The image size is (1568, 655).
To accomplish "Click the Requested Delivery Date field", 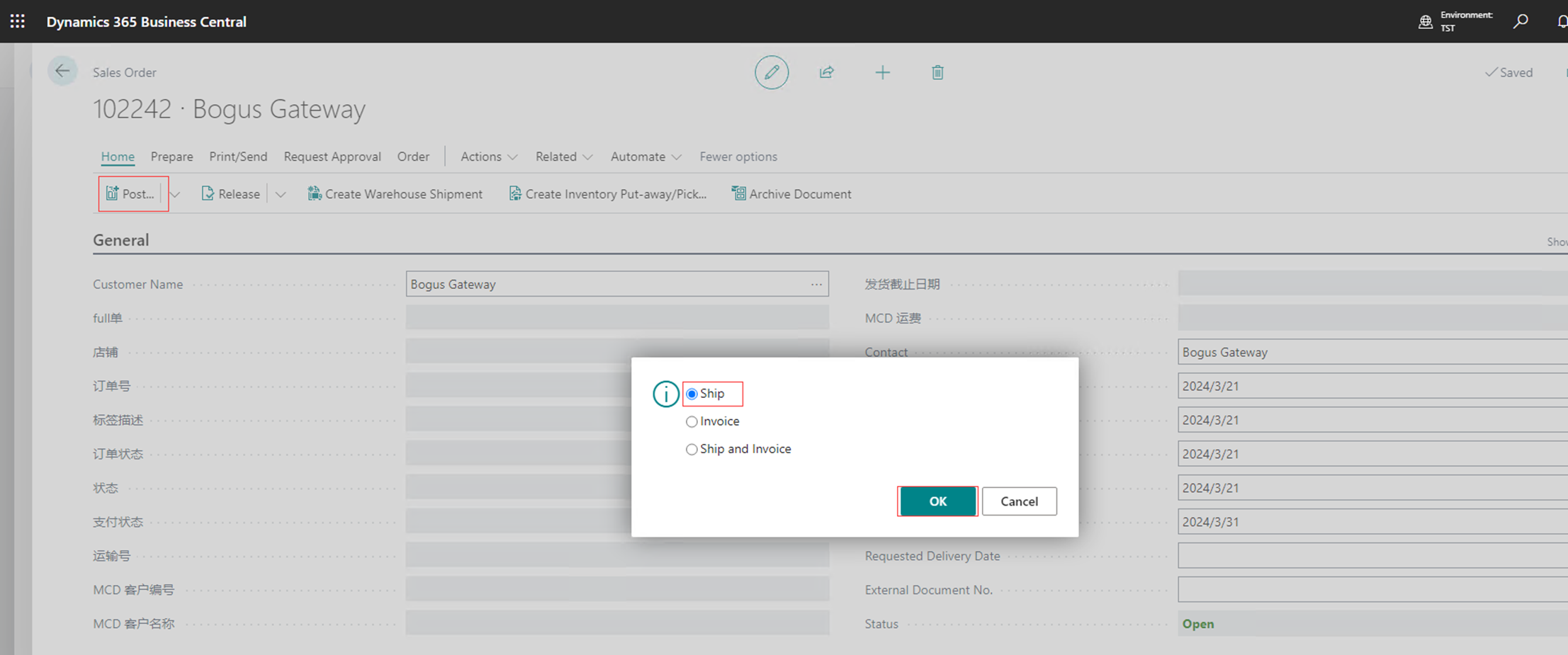I will tap(1372, 556).
